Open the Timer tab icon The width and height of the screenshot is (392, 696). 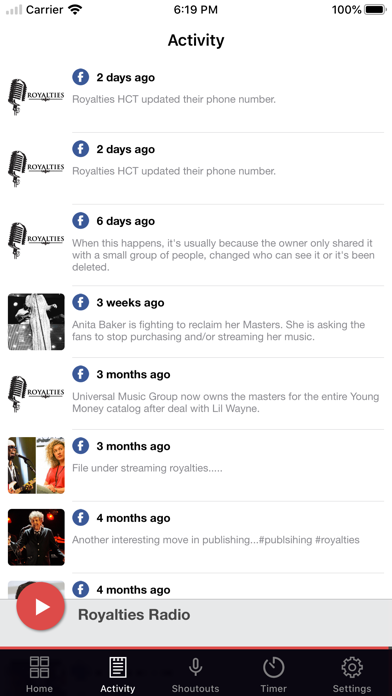(x=273, y=667)
